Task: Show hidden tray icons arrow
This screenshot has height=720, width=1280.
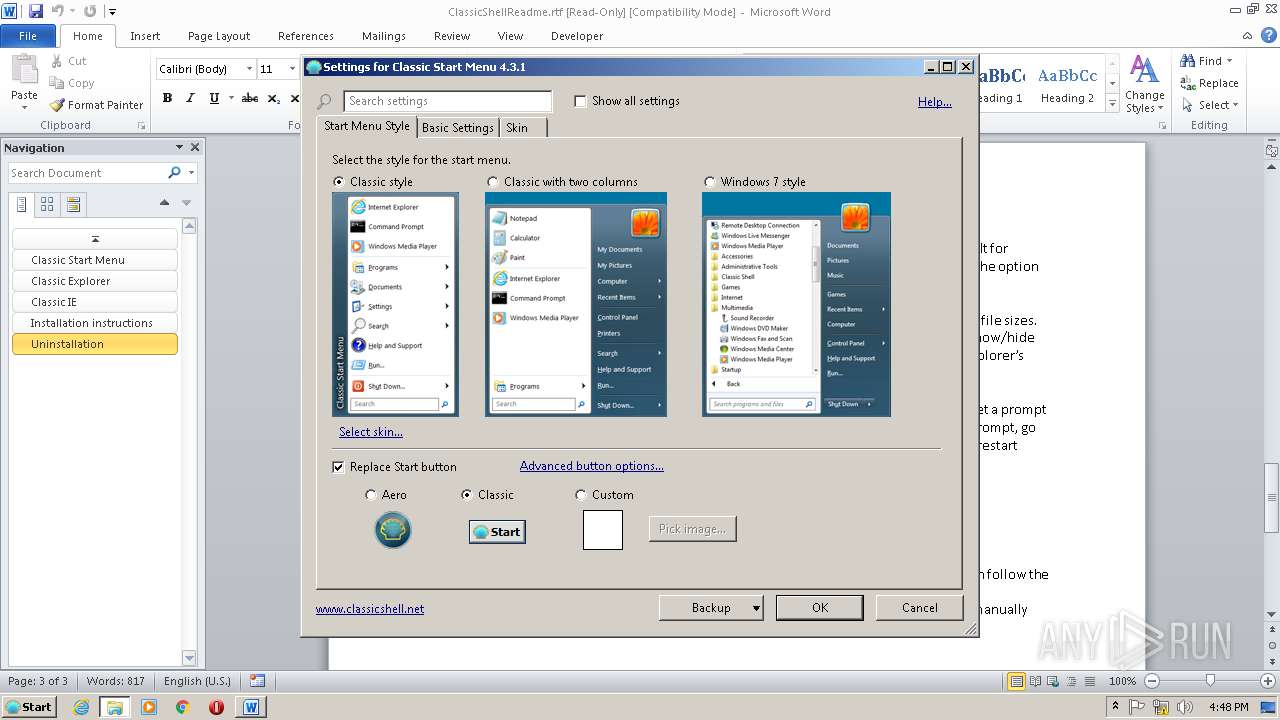Action: [1115, 707]
